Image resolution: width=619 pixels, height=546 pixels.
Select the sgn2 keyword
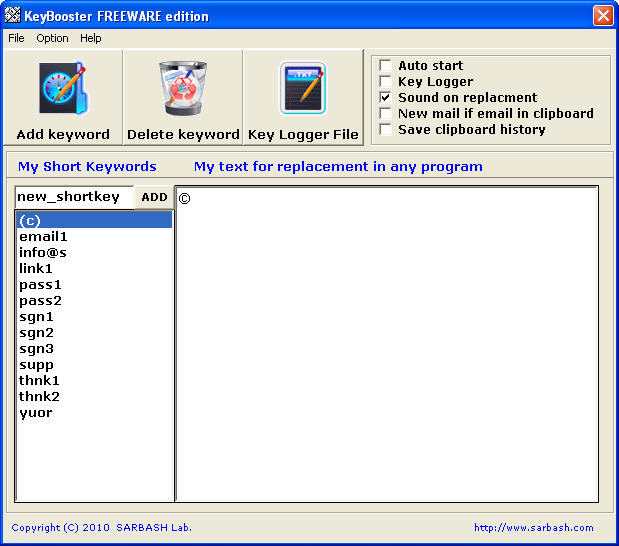point(95,332)
